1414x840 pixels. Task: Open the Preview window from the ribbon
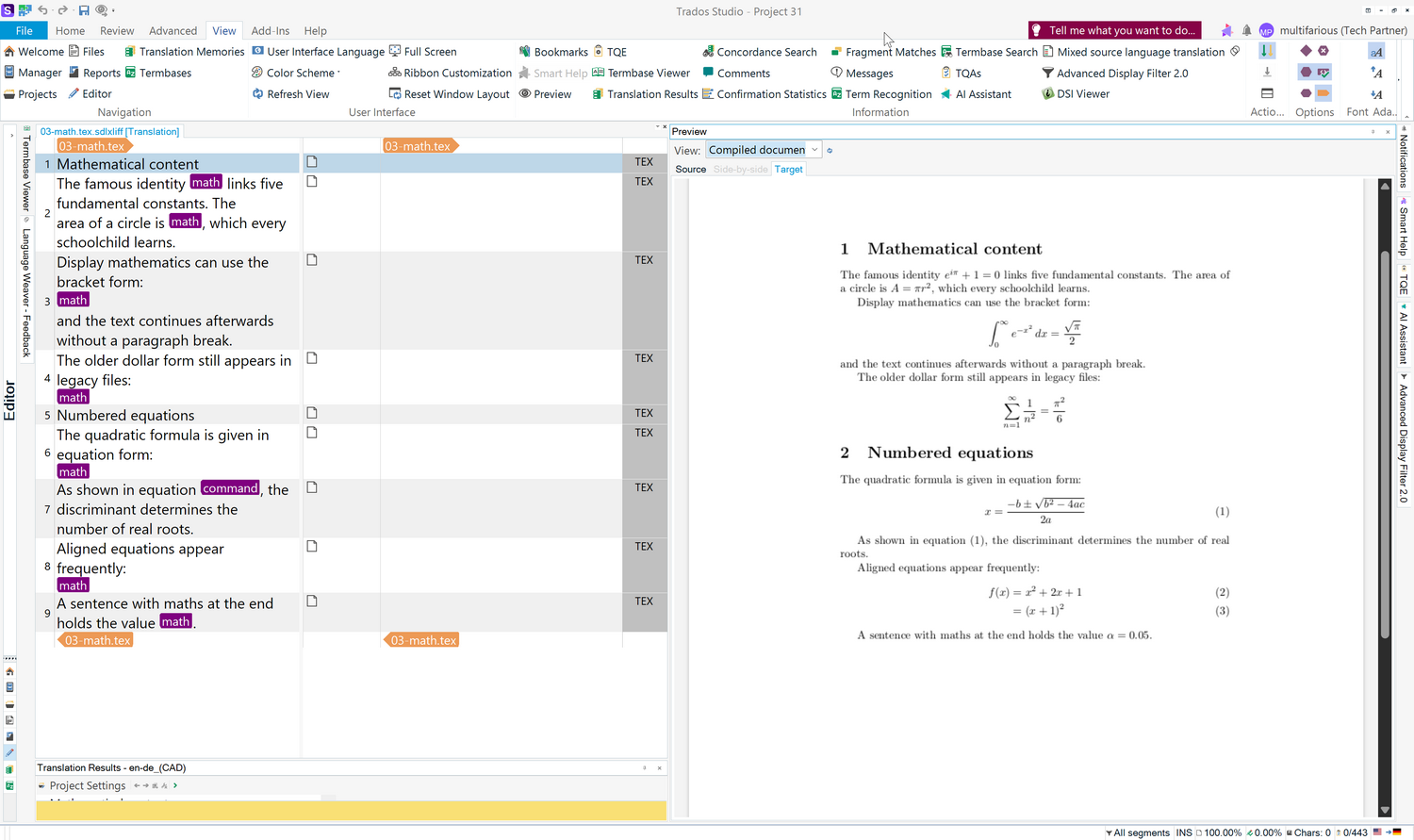pos(545,94)
